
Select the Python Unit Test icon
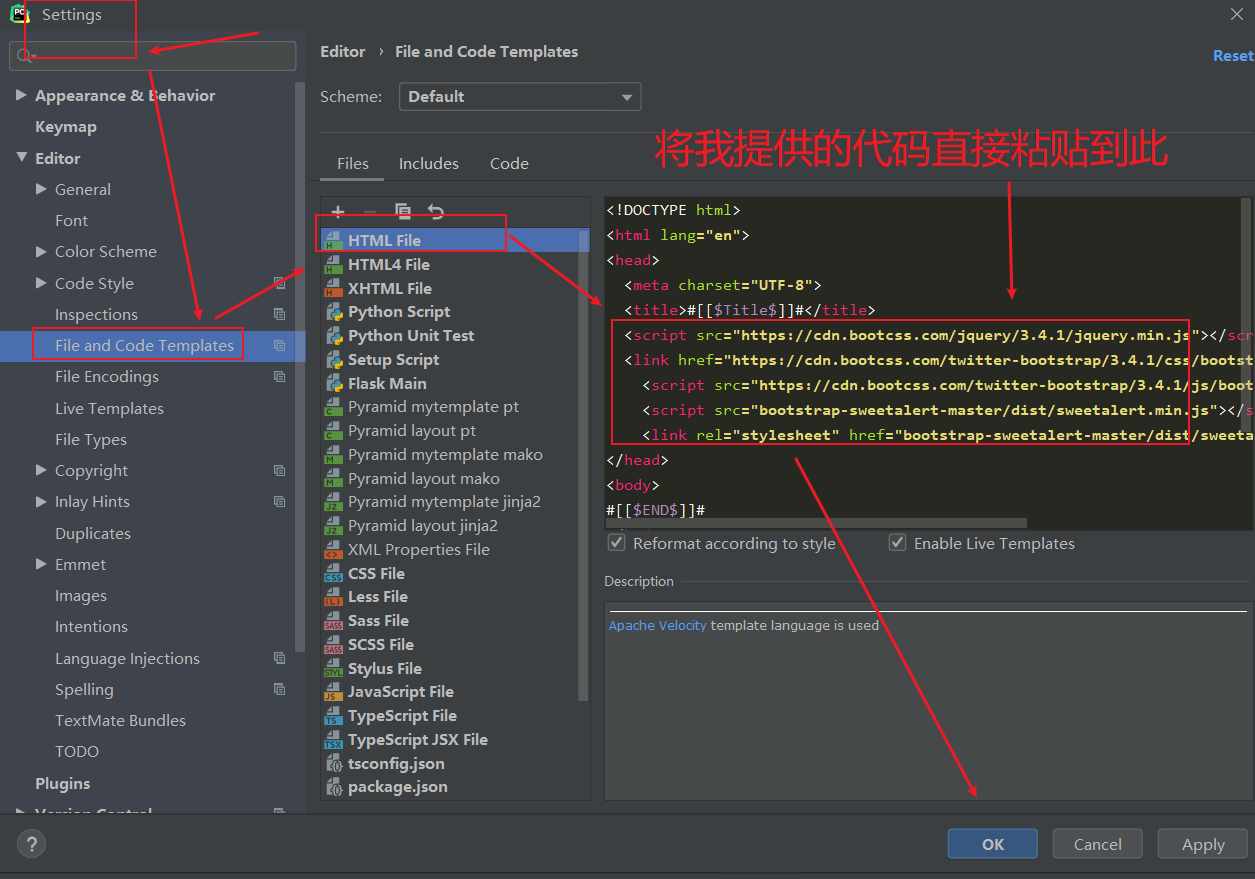pos(333,336)
